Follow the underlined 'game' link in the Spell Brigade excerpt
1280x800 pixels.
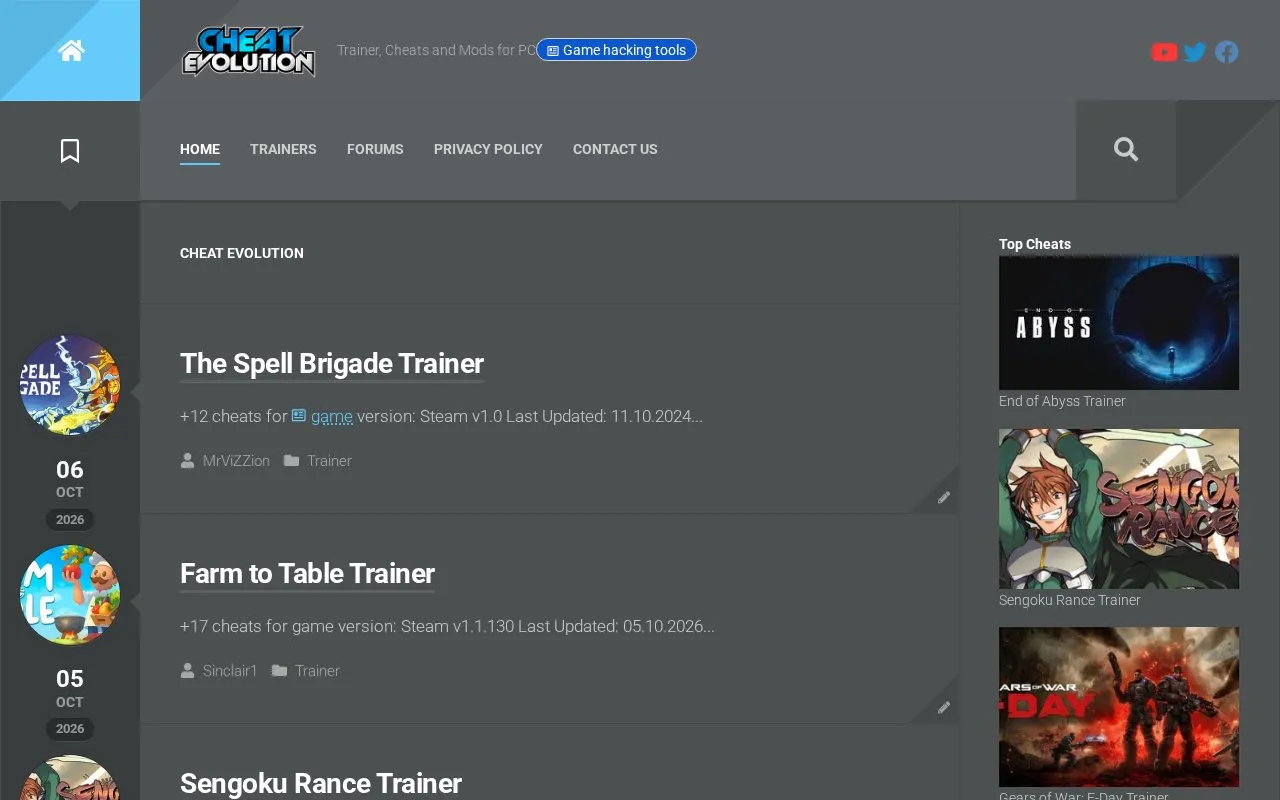click(x=322, y=416)
